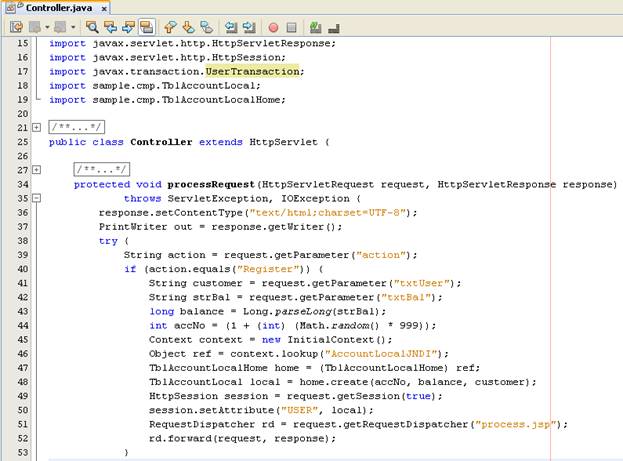Click collapsed /**...*/ box on line 21
623x461 pixels.
(x=77, y=127)
